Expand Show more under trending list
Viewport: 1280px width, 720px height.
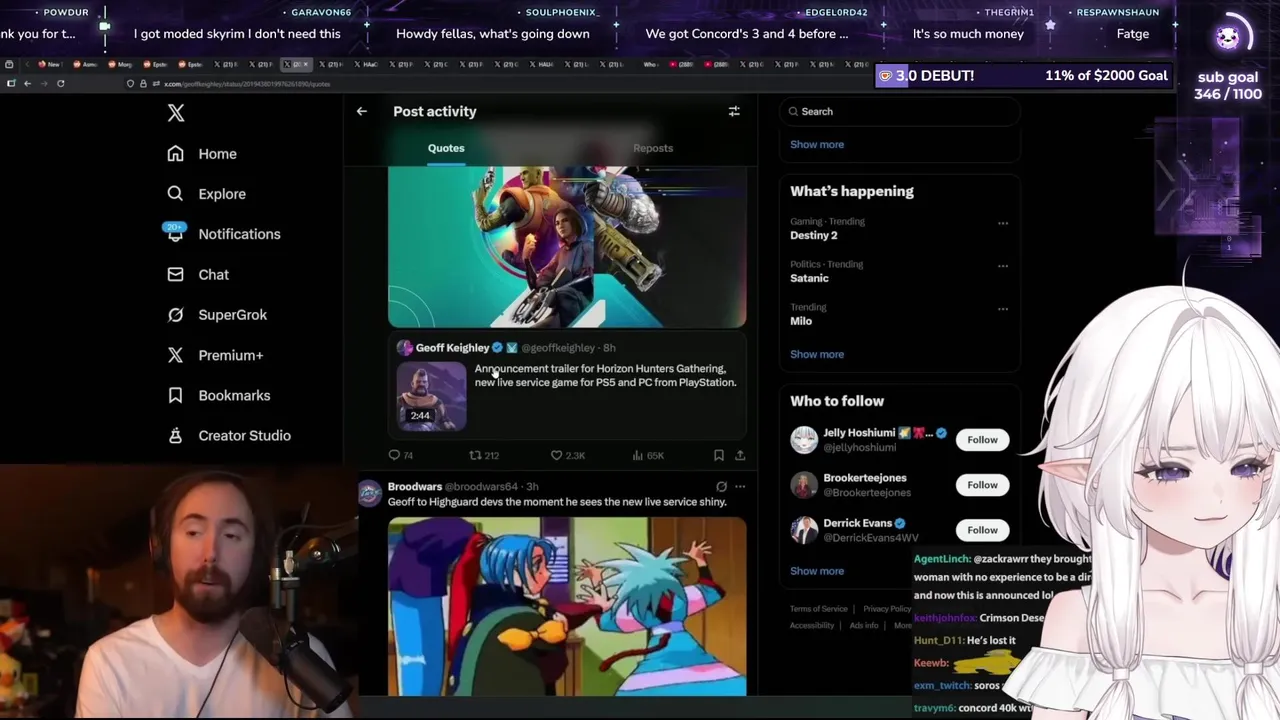coord(817,354)
